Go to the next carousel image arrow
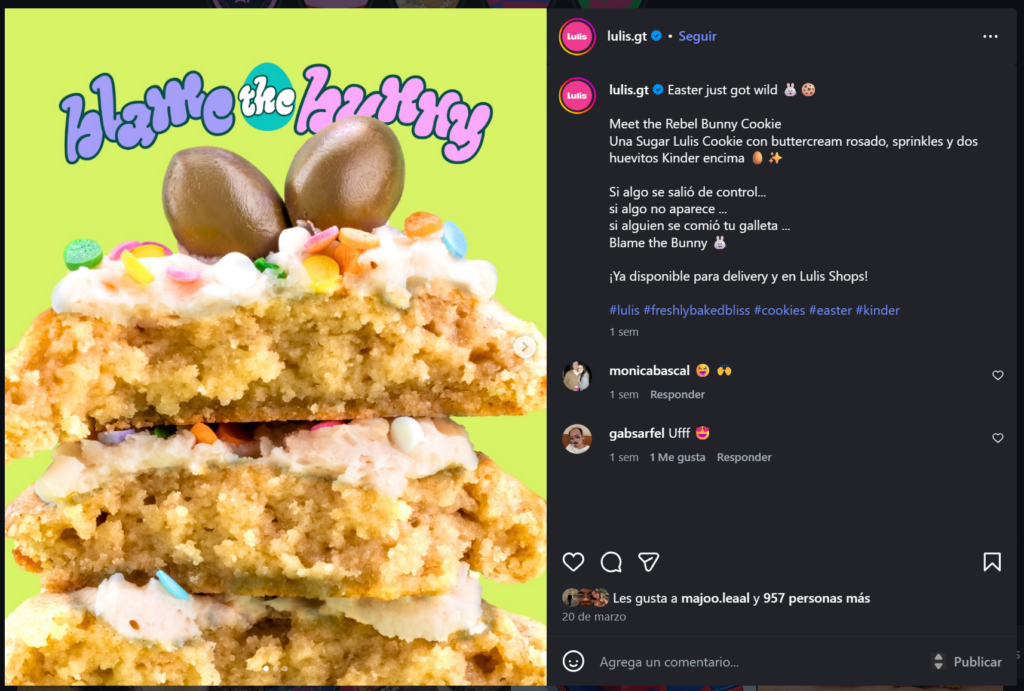This screenshot has width=1024, height=691. (x=524, y=347)
